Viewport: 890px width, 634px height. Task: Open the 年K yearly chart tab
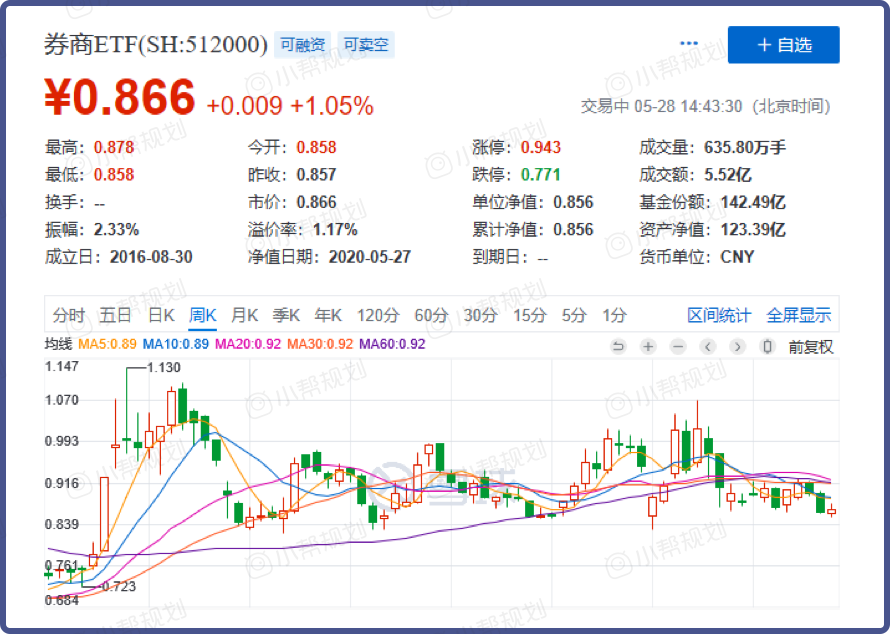click(x=328, y=315)
